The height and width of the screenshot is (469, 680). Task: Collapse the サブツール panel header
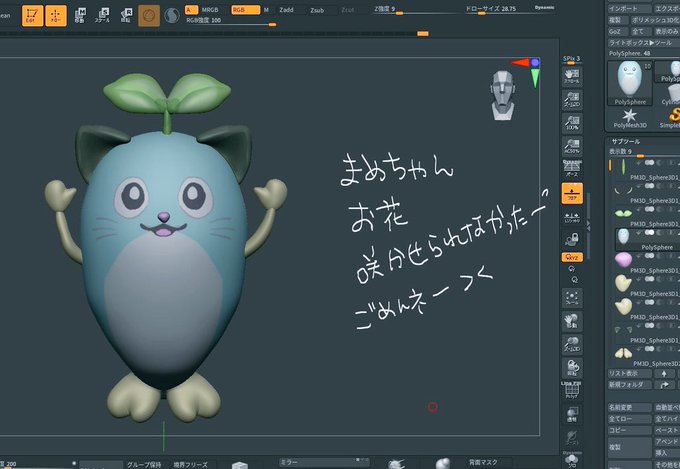click(625, 141)
